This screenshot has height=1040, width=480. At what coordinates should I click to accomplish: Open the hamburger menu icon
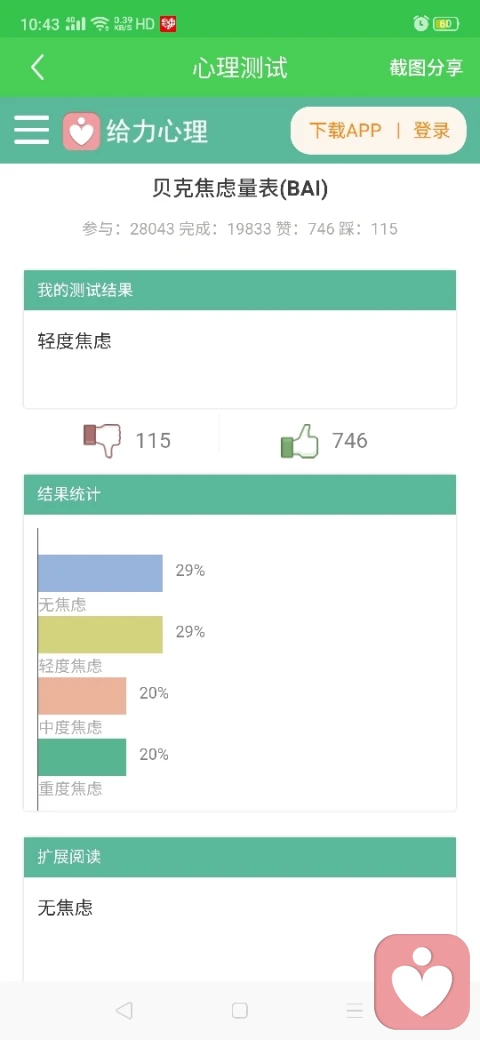tap(32, 130)
